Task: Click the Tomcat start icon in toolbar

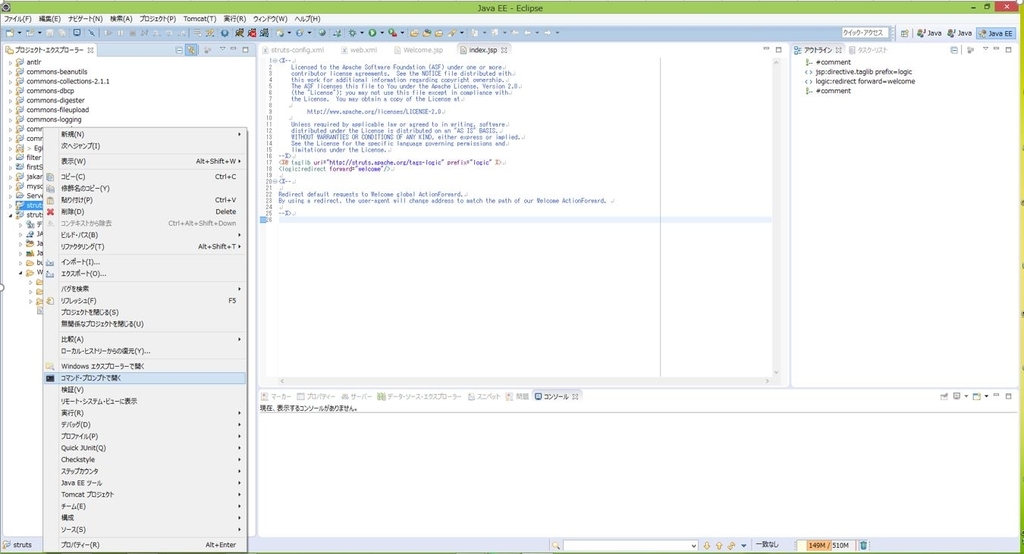Action: point(240,33)
